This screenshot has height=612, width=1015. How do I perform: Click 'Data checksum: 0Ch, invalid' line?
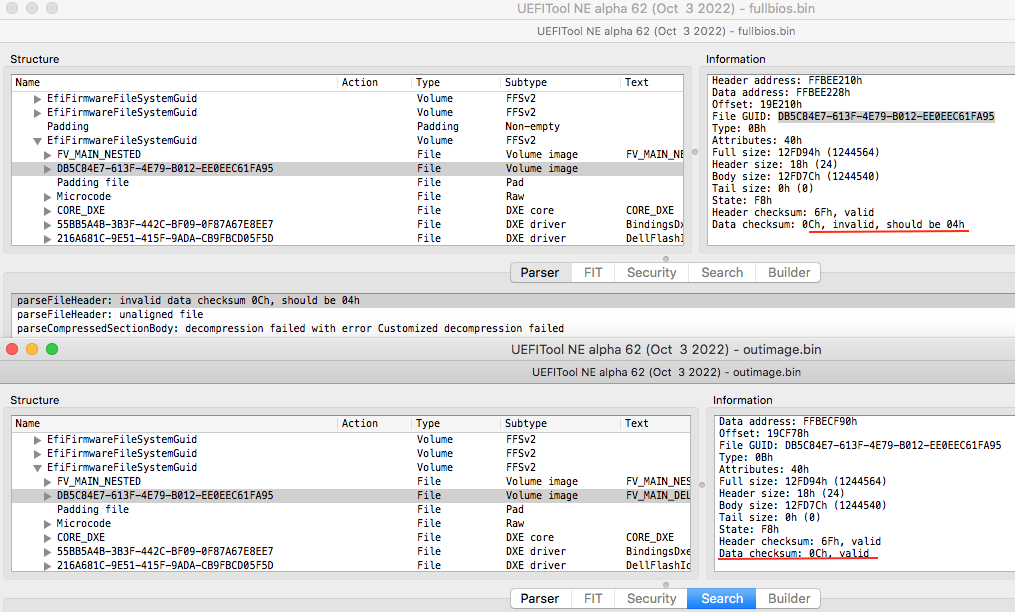click(838, 225)
